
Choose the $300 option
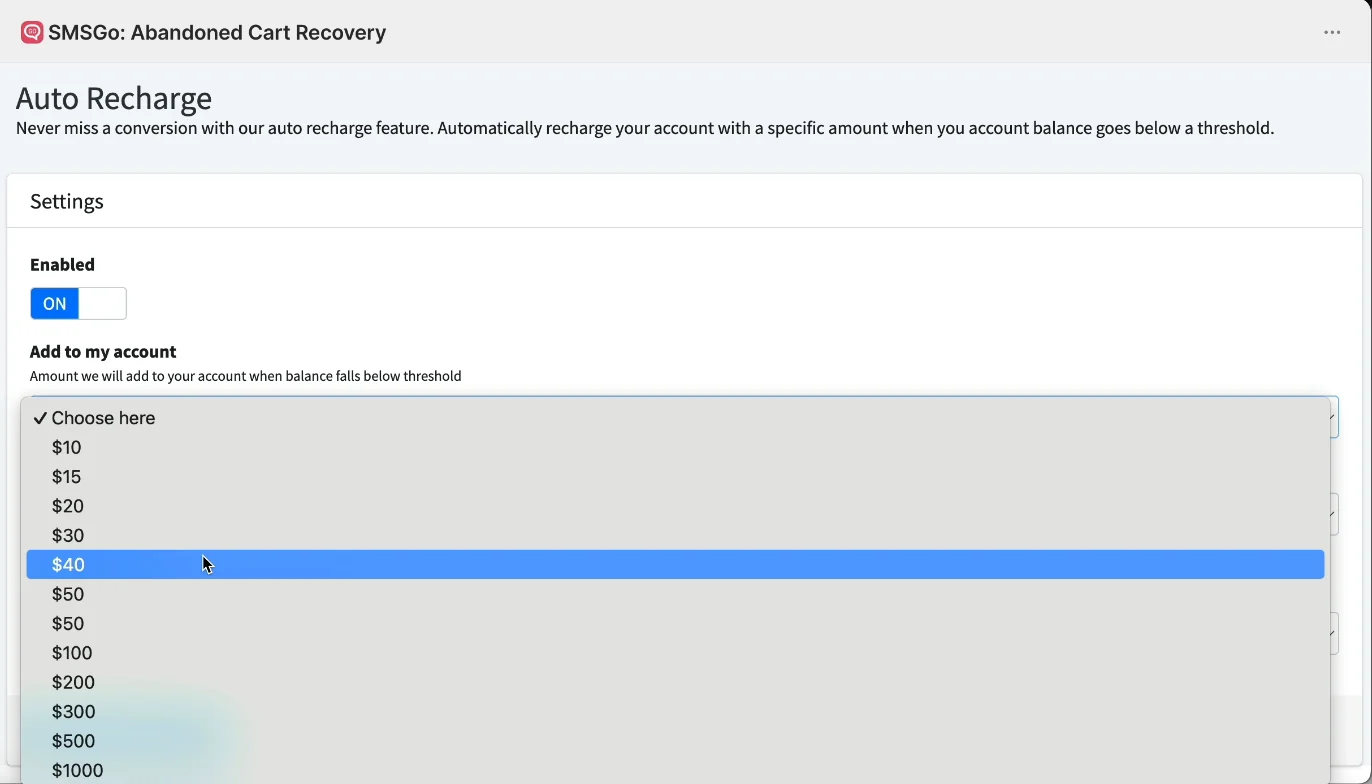[x=676, y=712]
